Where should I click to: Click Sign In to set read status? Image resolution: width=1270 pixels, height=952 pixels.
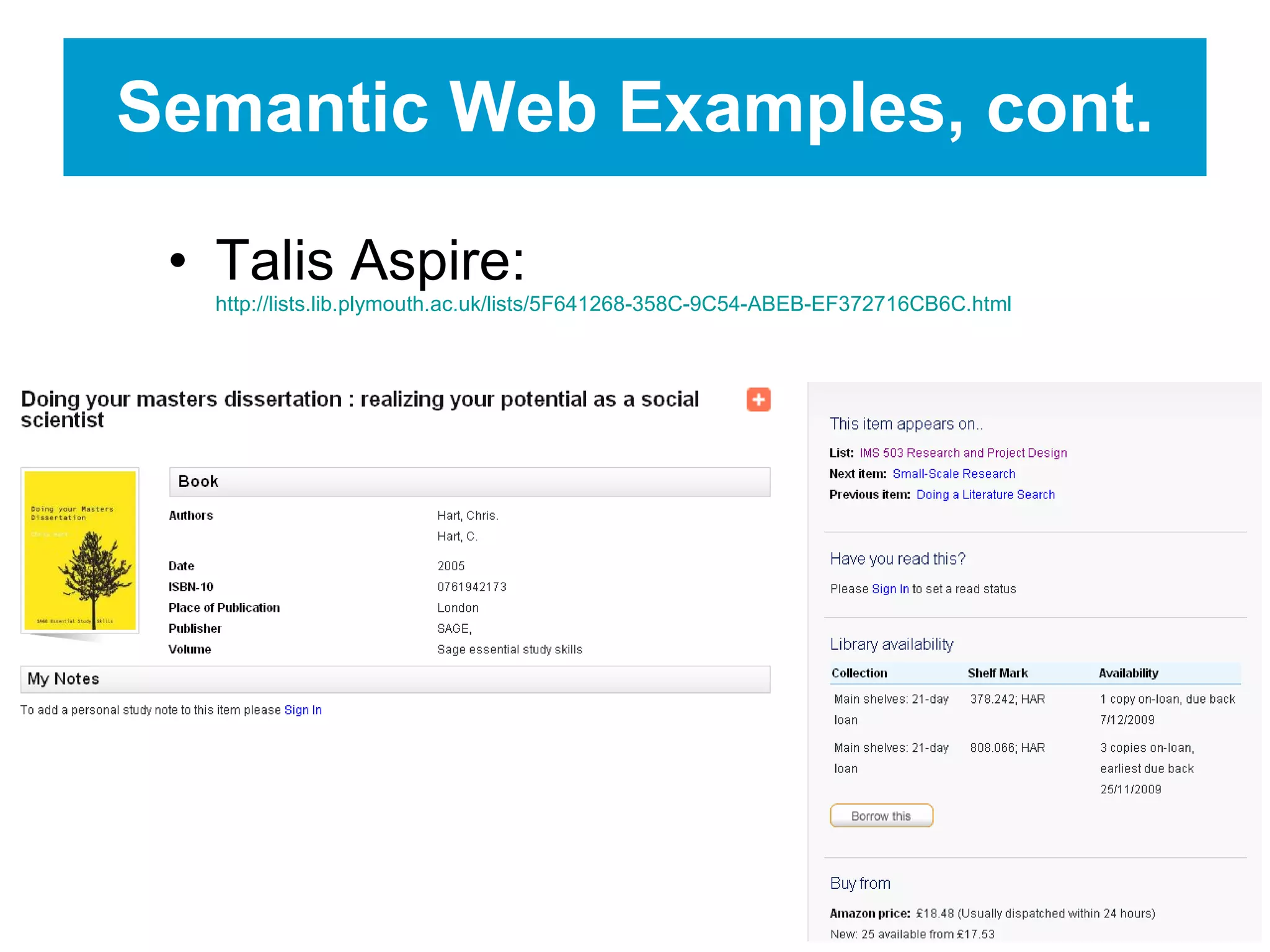click(x=890, y=589)
